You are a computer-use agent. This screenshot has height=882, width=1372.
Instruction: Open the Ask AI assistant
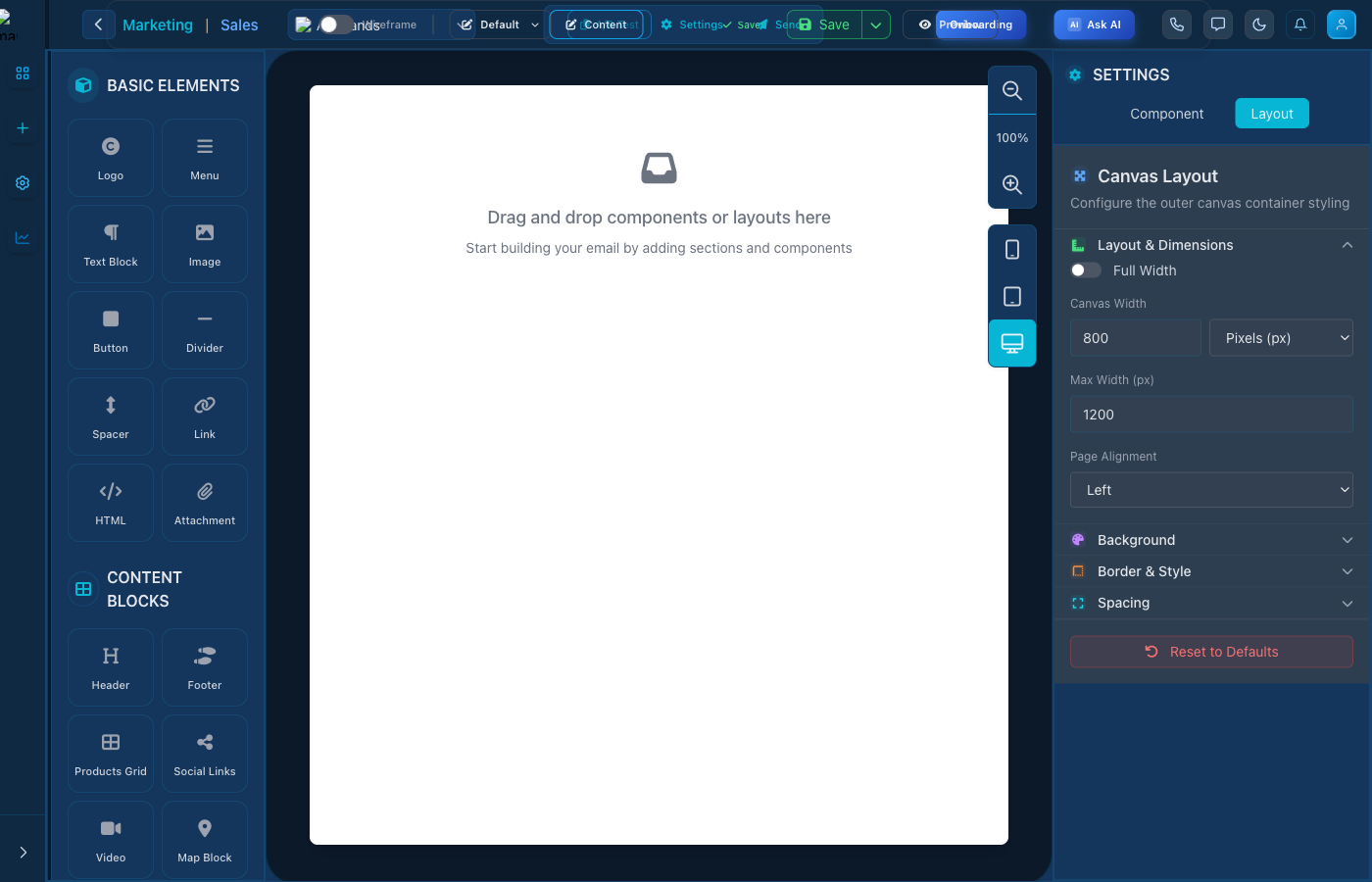tap(1094, 24)
